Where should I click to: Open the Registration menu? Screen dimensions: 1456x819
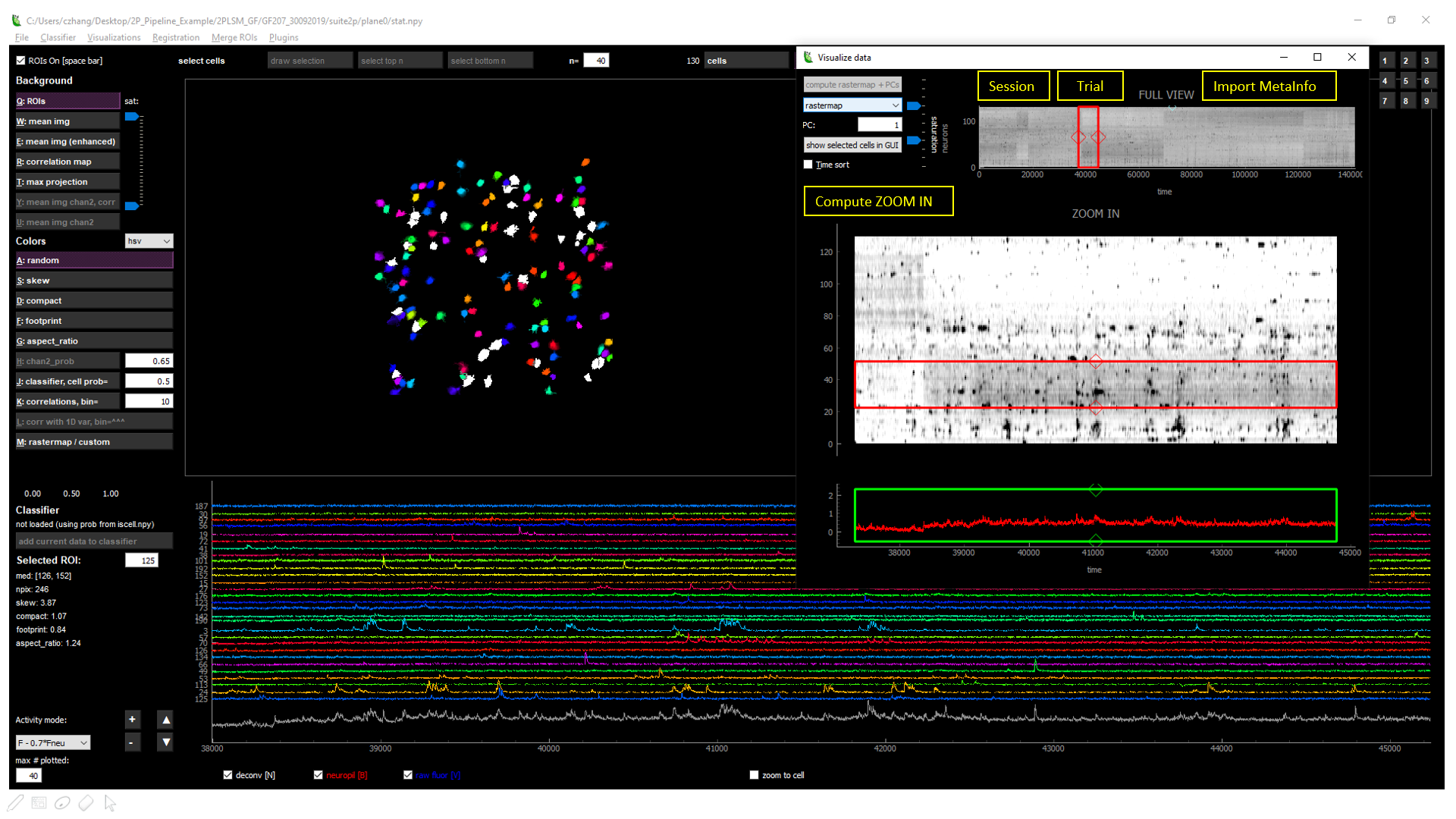point(175,37)
